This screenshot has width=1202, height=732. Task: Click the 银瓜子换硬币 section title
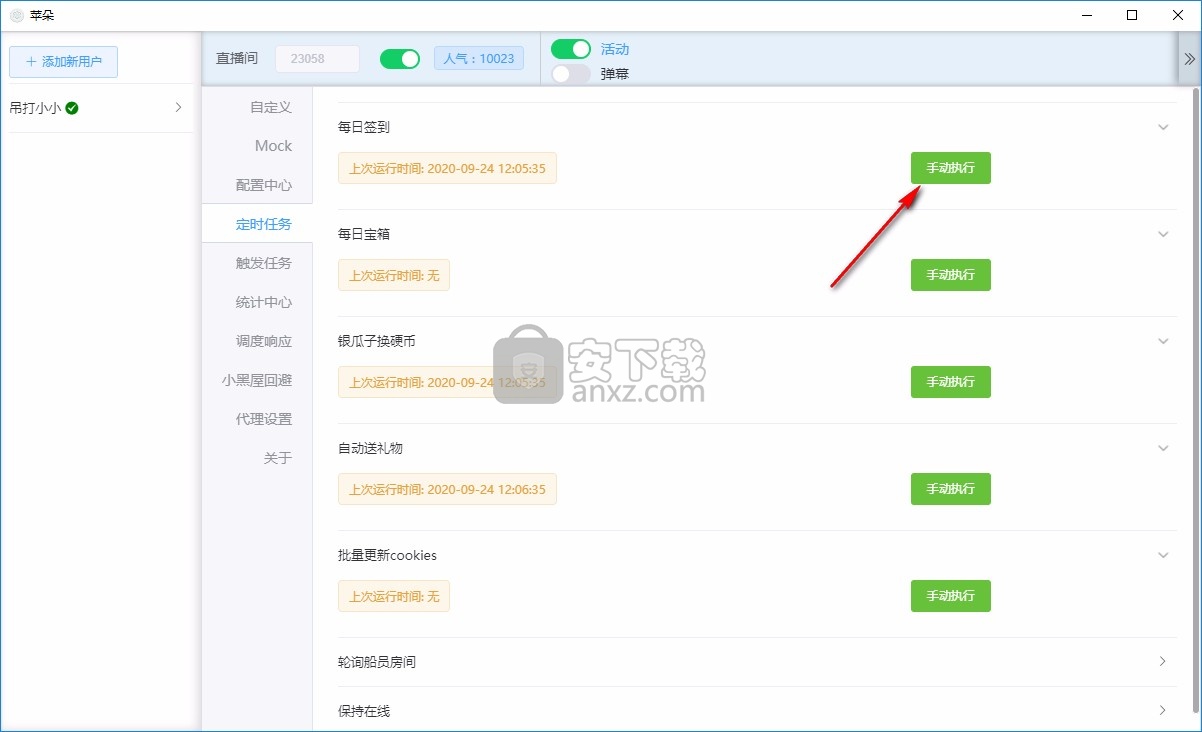pos(377,341)
